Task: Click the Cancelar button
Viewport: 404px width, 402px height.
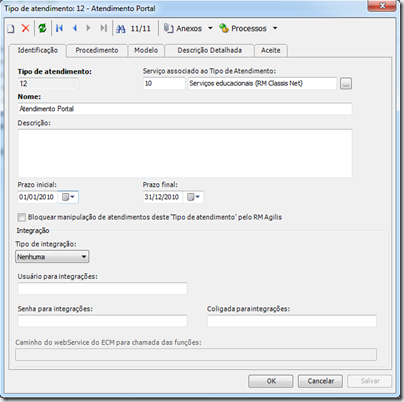Action: [x=320, y=381]
